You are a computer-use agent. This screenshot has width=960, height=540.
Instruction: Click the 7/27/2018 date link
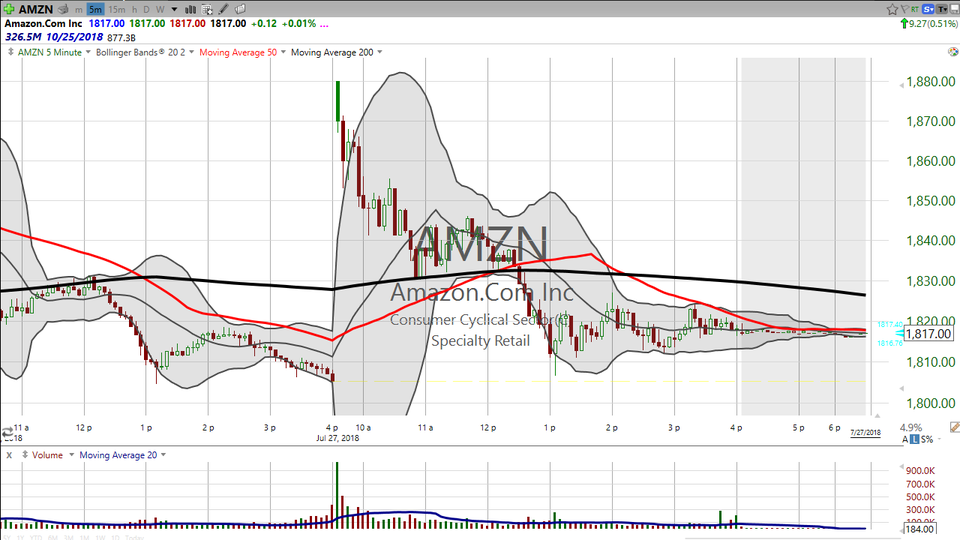click(865, 431)
